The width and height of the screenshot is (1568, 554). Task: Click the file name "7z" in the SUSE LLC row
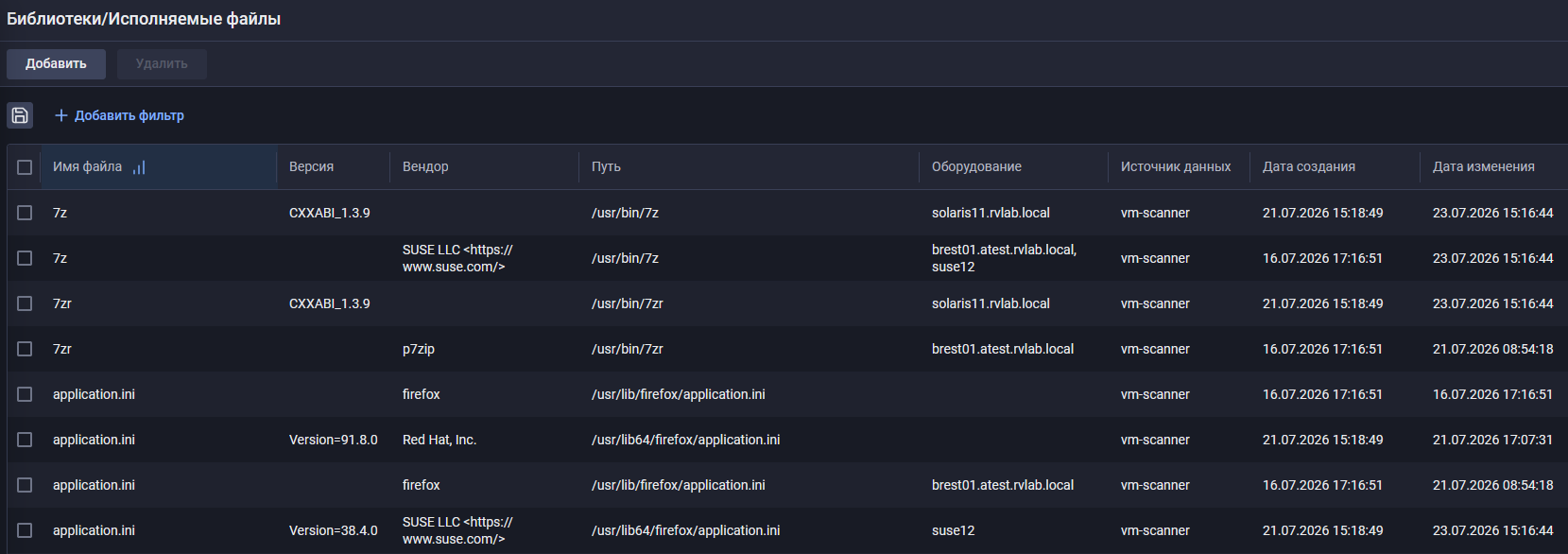[60, 258]
